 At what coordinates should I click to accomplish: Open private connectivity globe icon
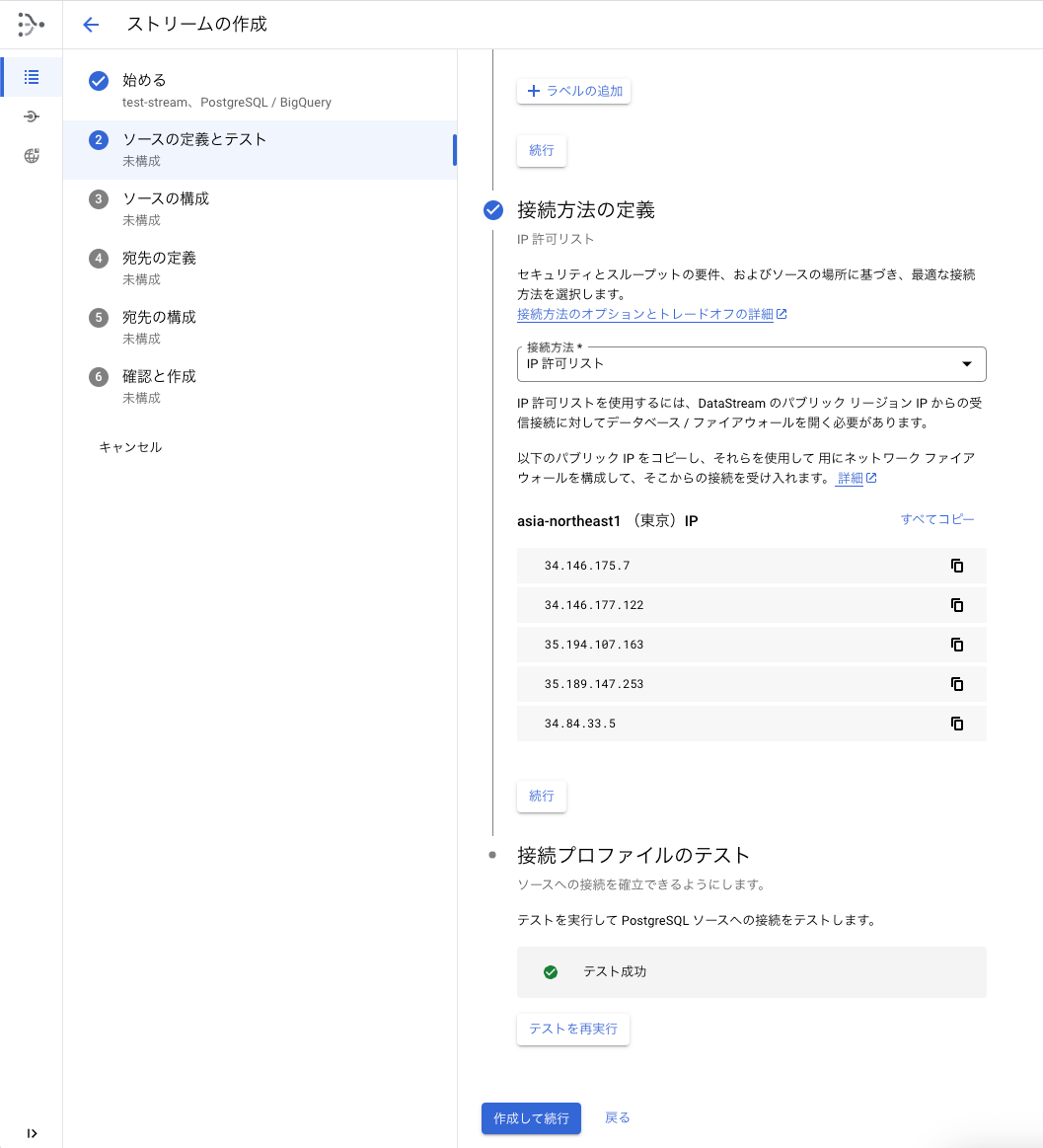pyautogui.click(x=32, y=156)
